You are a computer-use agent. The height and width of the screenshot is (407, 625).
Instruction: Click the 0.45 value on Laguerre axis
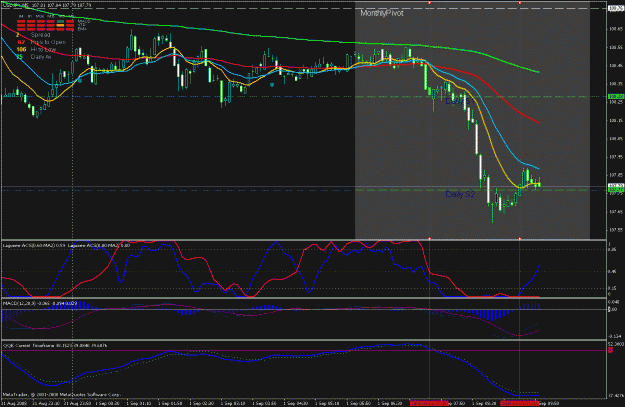(612, 271)
